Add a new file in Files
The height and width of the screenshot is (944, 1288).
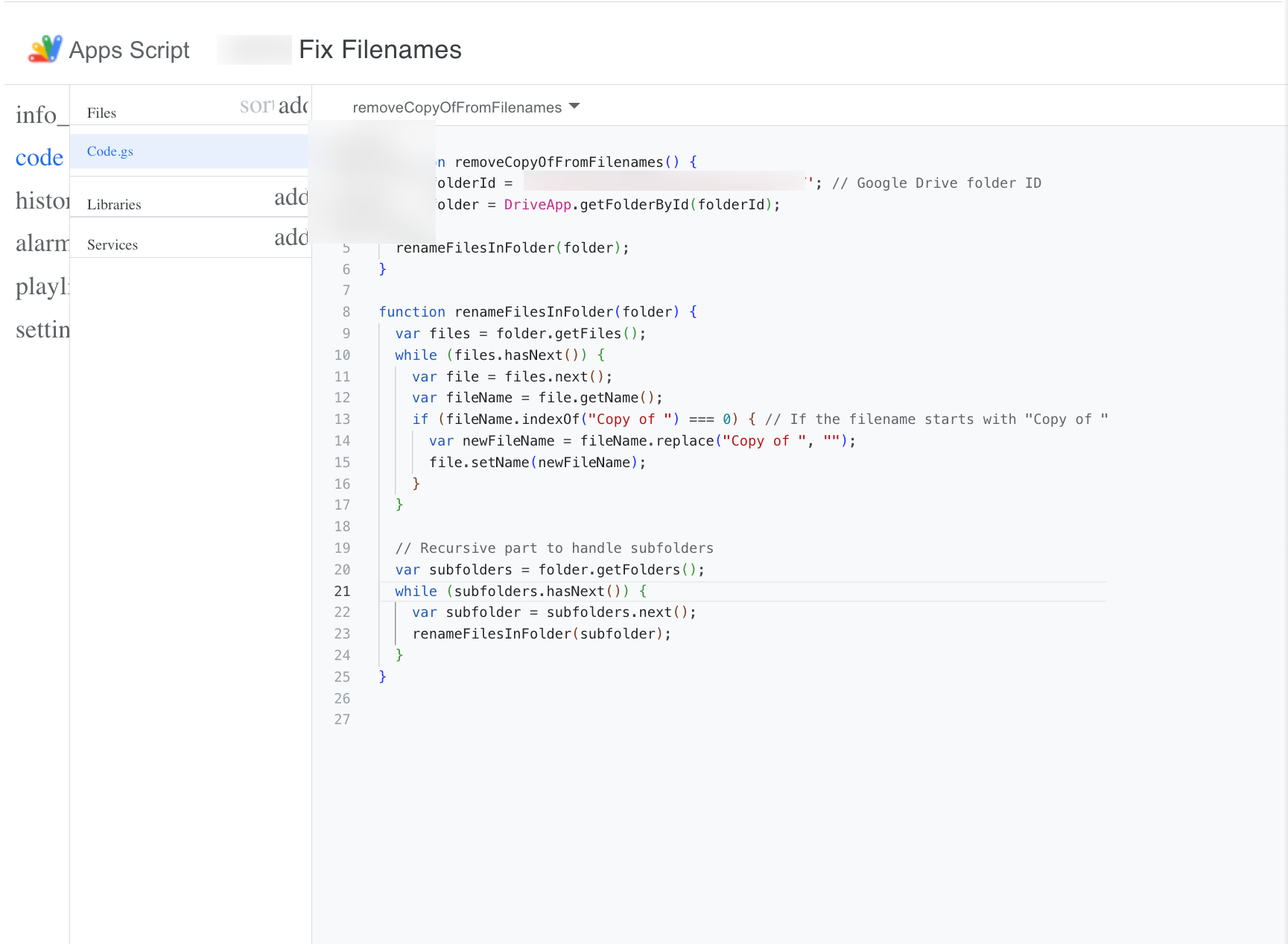pos(293,106)
